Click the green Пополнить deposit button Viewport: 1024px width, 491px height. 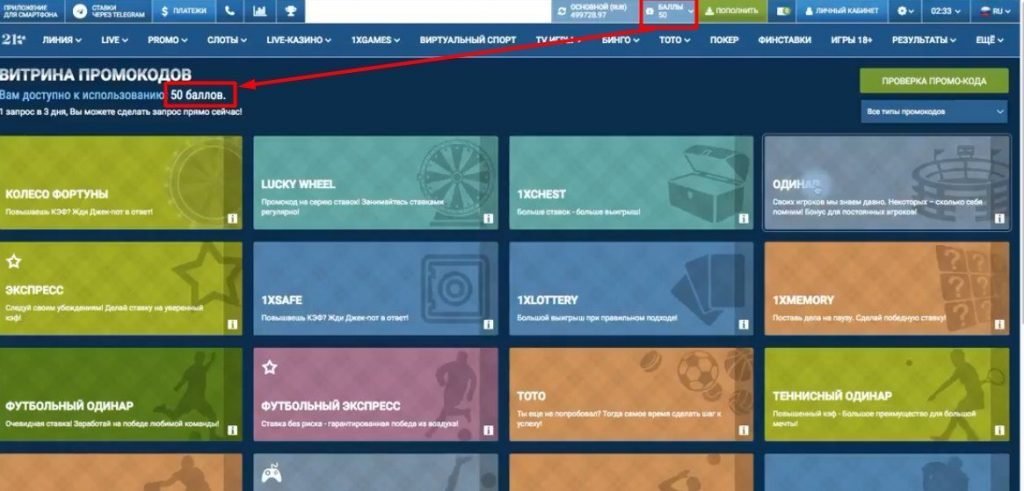coord(732,11)
